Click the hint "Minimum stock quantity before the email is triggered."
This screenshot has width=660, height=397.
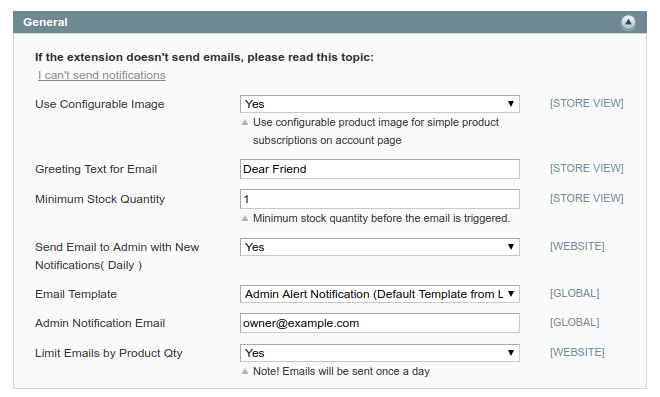[381, 218]
